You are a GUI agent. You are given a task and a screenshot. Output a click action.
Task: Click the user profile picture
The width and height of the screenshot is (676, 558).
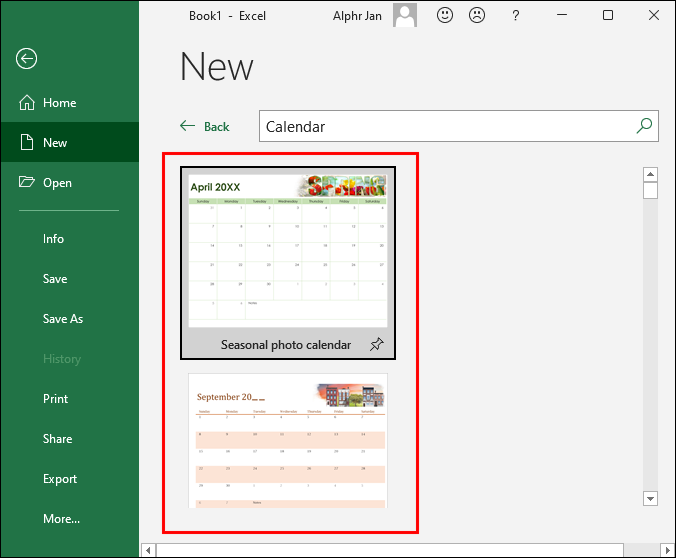pyautogui.click(x=405, y=15)
